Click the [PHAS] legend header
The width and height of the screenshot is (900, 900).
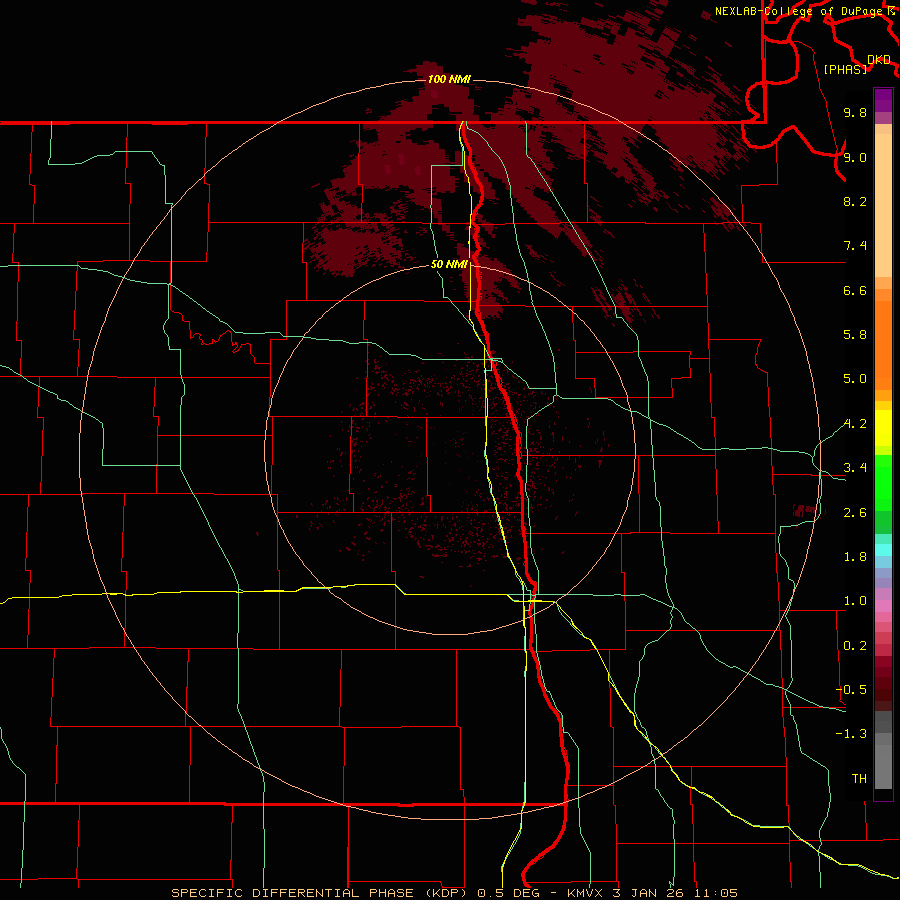pos(845,69)
